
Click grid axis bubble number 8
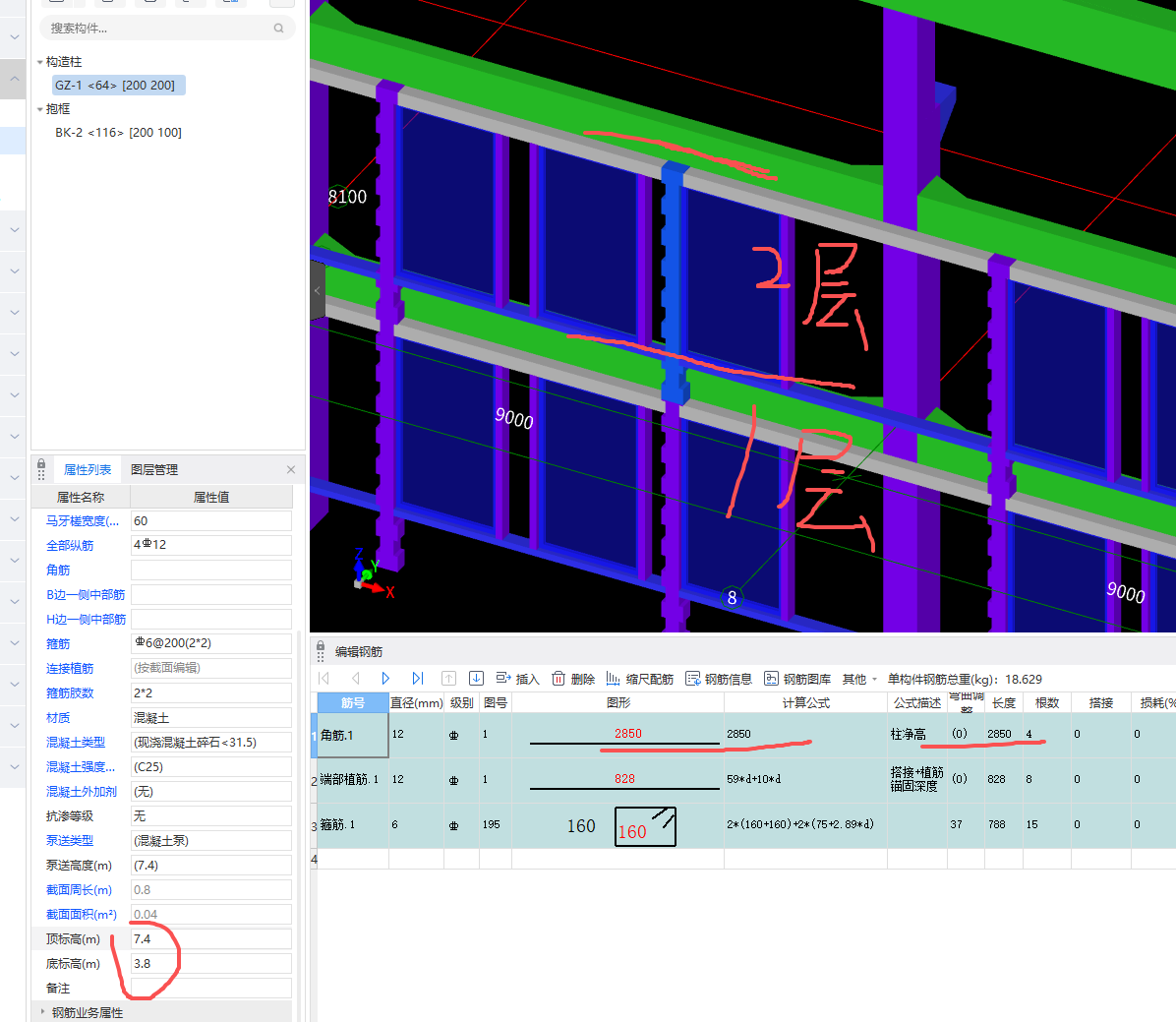732,598
